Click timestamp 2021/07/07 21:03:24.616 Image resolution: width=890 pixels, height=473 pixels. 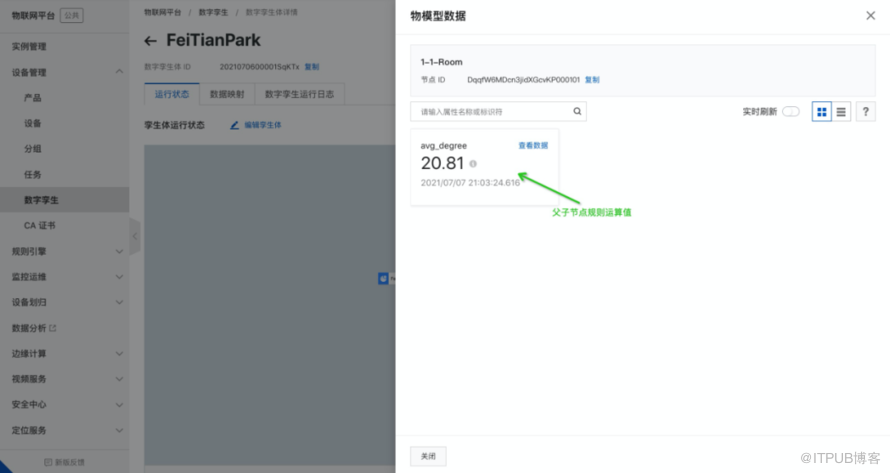click(x=470, y=183)
